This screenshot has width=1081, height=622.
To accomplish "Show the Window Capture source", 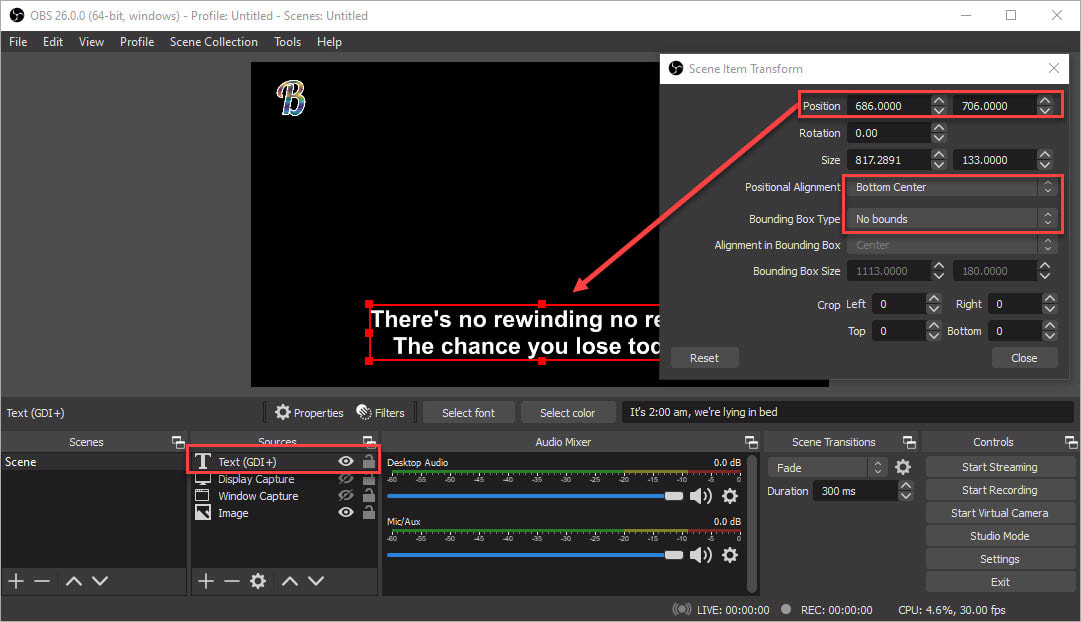I will (x=346, y=495).
